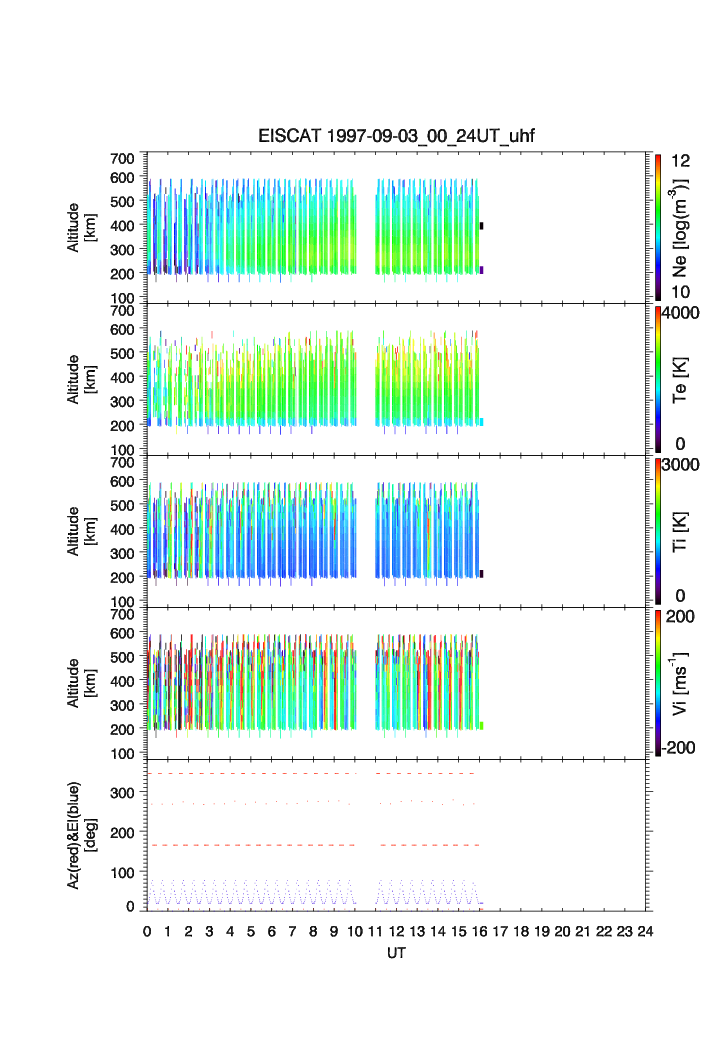The height and width of the screenshot is (1063, 708).
Task: Click hour 24 on the UT axis
Action: tap(646, 931)
